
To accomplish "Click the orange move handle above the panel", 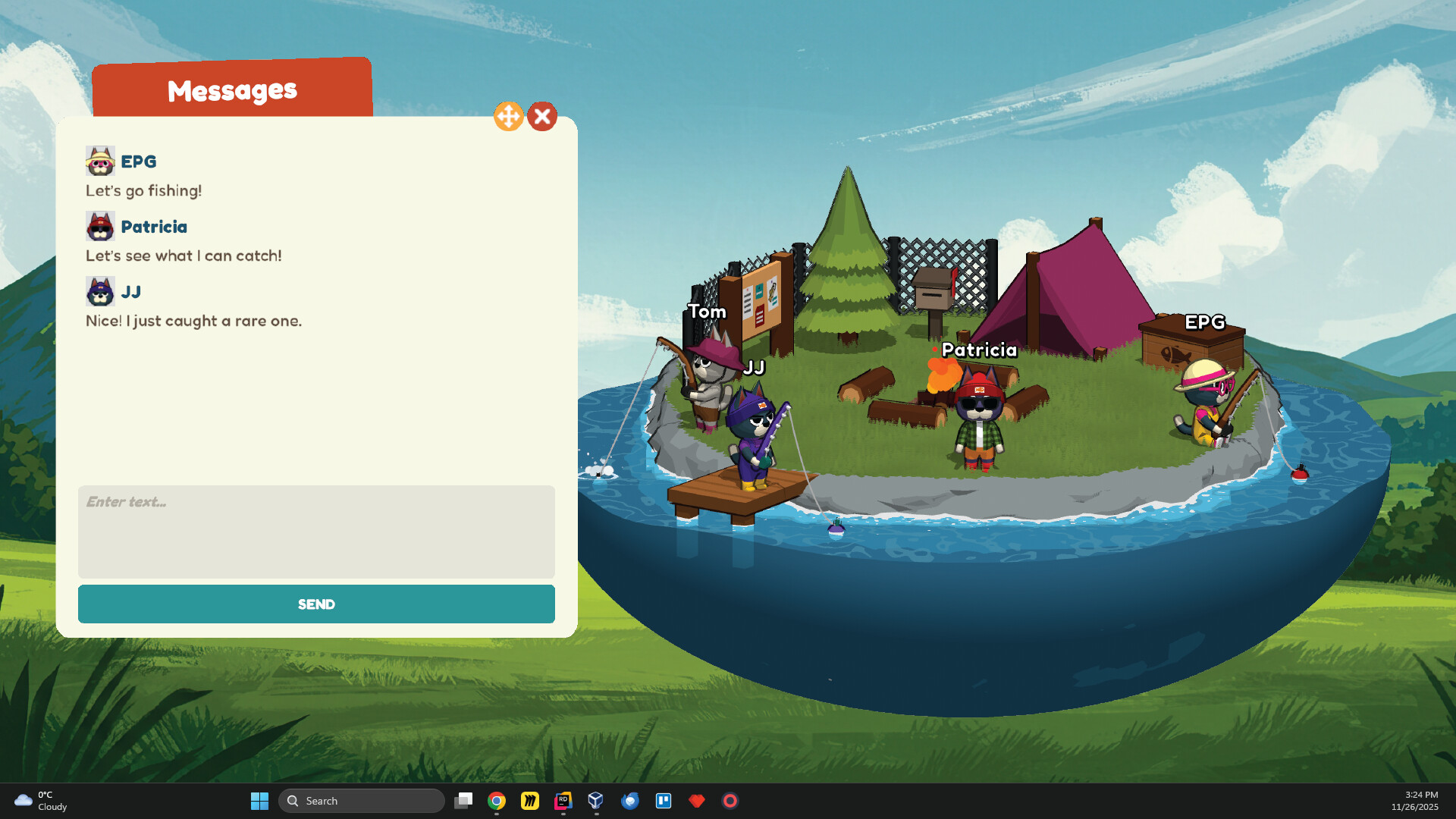I will 509,117.
